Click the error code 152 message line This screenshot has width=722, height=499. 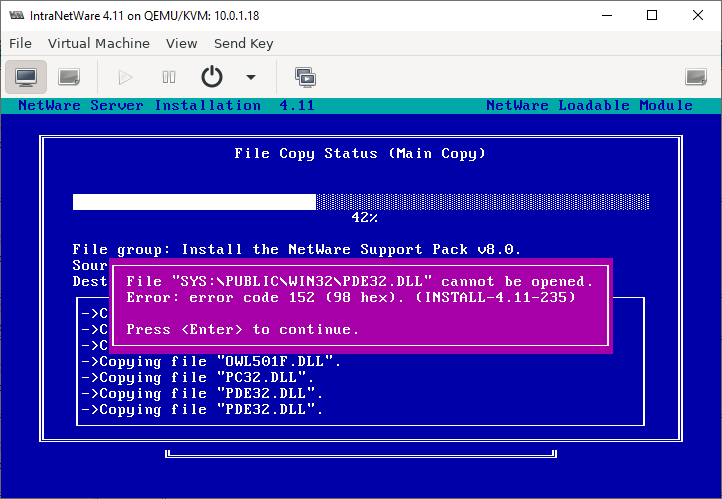pos(351,297)
